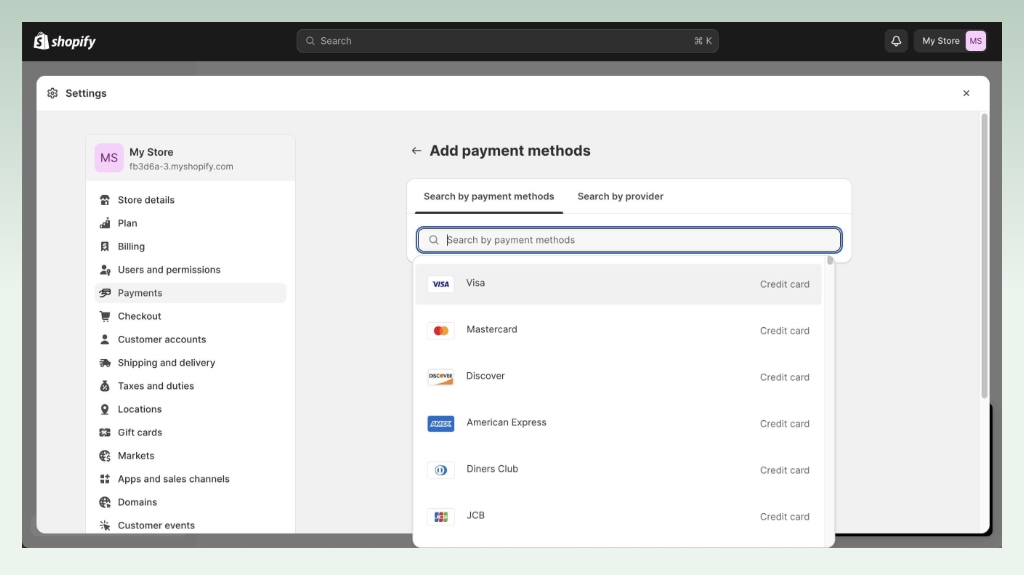1024x575 pixels.
Task: Click the Shopify logo in the header
Action: tap(65, 41)
